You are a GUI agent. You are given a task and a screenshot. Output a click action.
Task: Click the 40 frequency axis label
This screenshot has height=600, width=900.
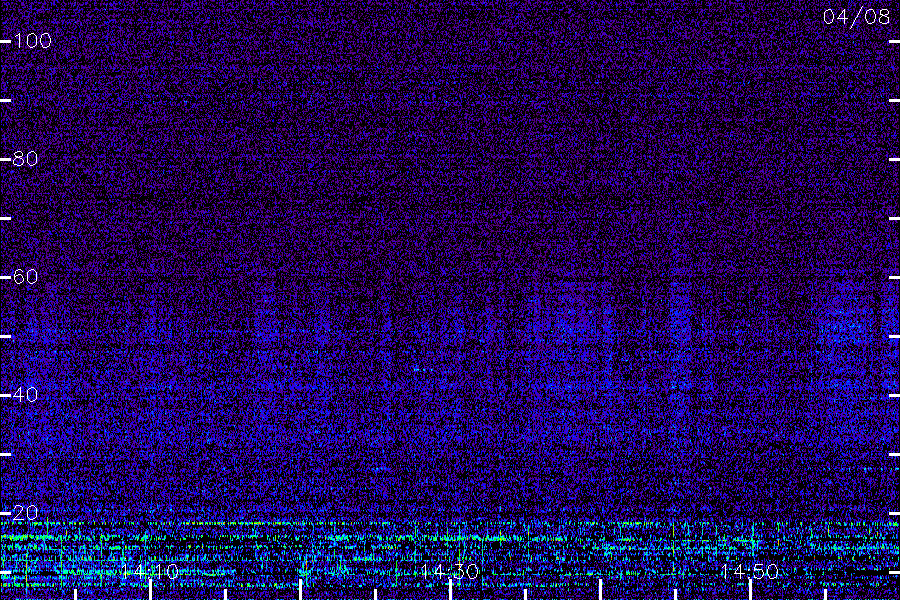click(x=26, y=395)
